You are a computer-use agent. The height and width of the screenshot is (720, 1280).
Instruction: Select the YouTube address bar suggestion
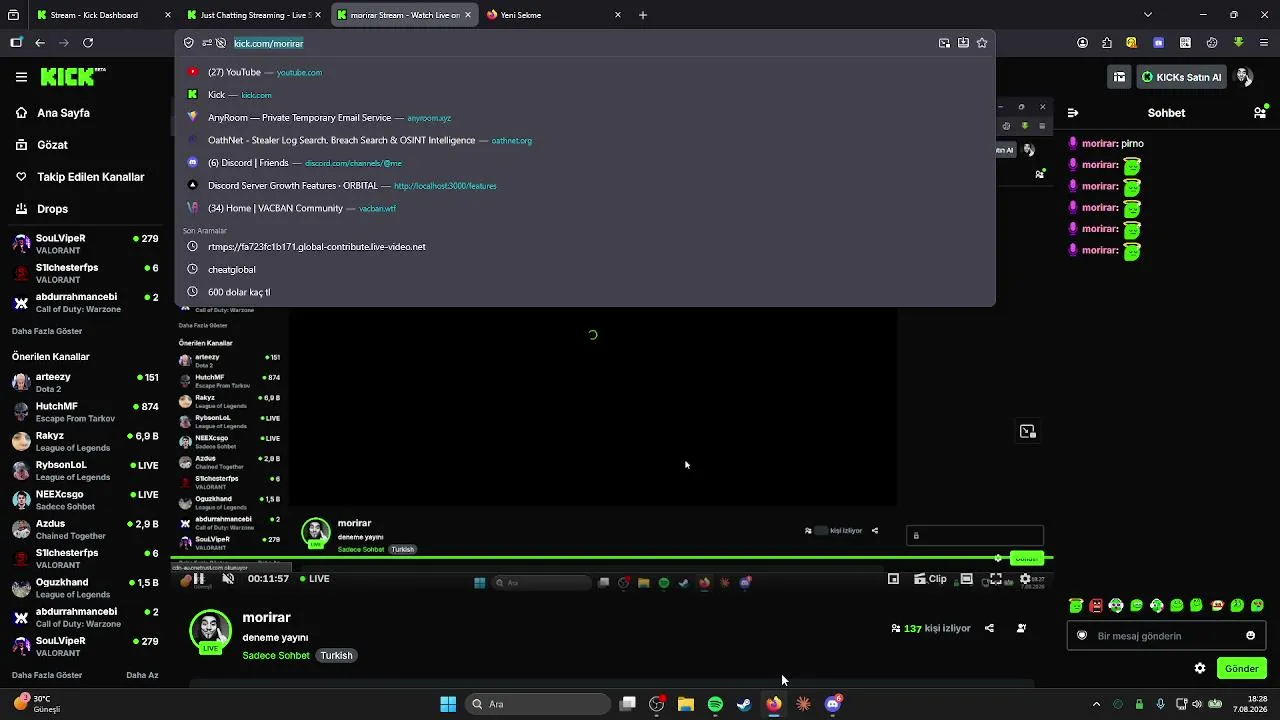coord(585,72)
